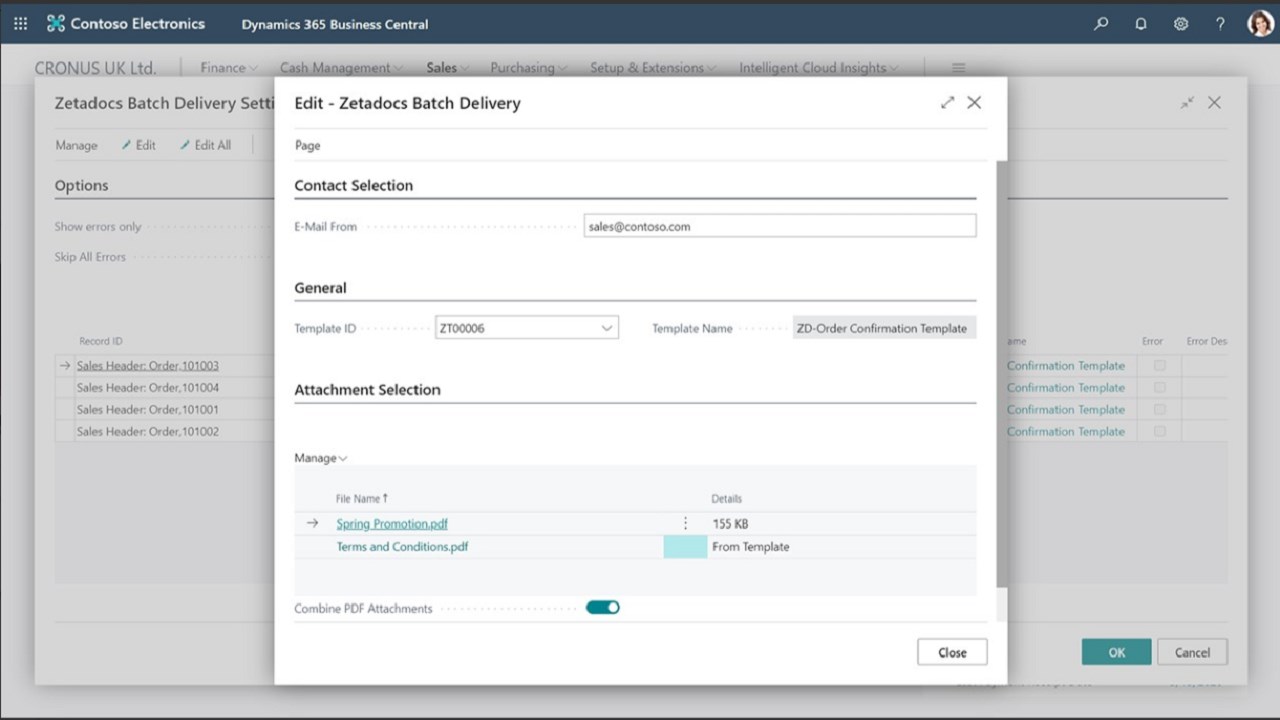Image resolution: width=1280 pixels, height=720 pixels.
Task: Open the Template ID dropdown
Action: pos(606,328)
